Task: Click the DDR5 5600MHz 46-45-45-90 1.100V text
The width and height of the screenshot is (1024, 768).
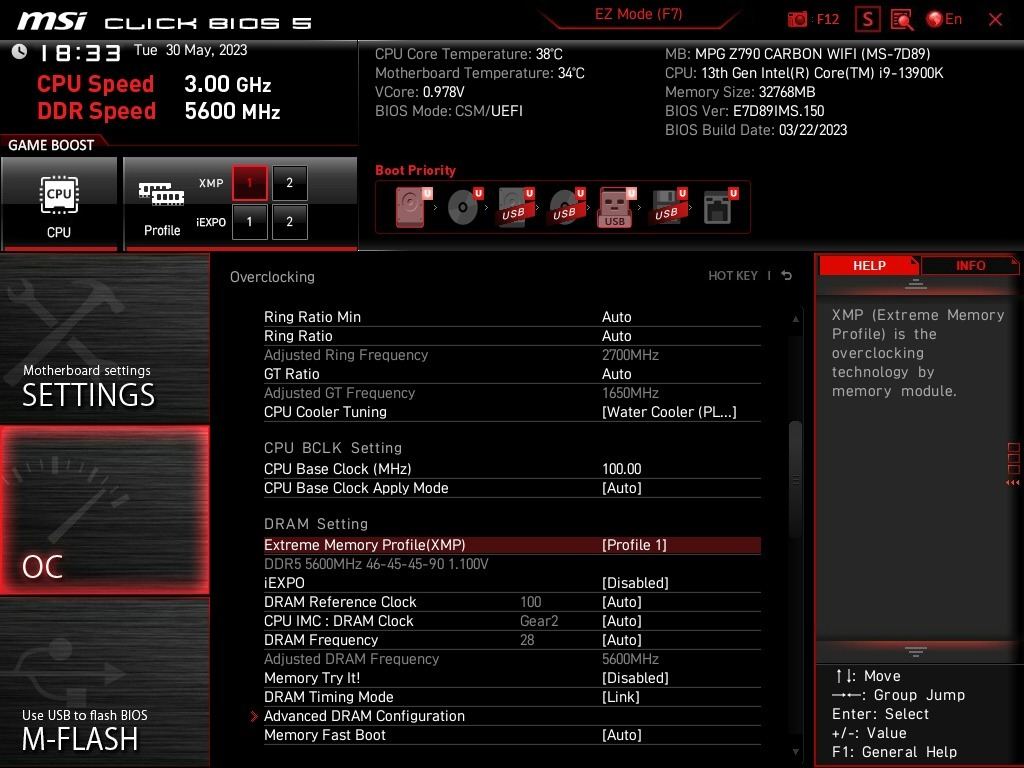Action: (376, 564)
